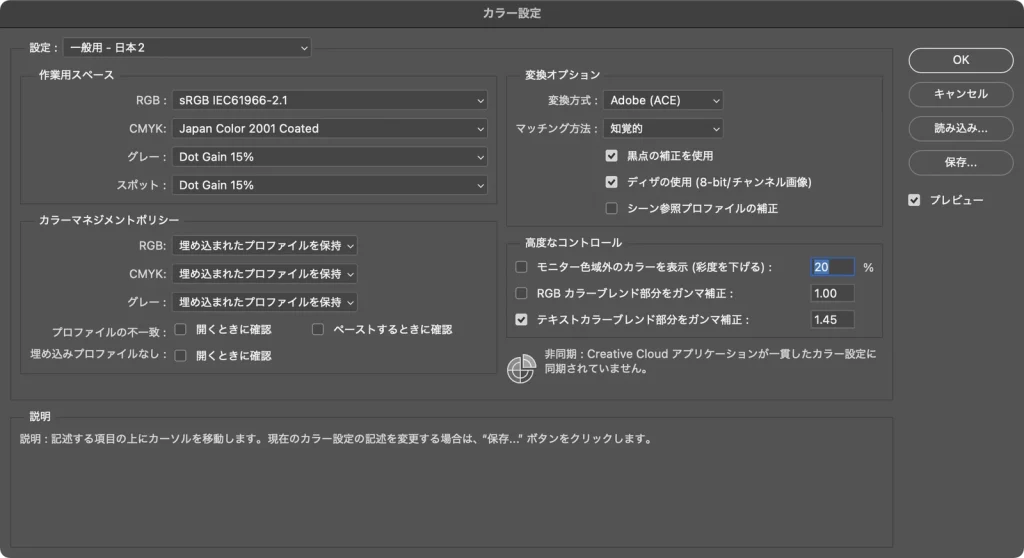Click the OK button

(961, 60)
